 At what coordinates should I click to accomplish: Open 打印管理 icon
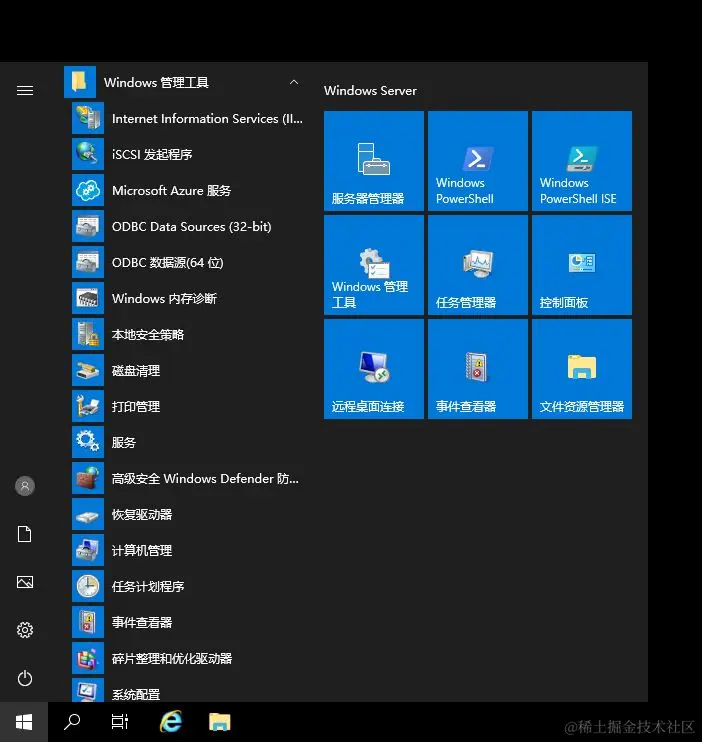point(88,406)
